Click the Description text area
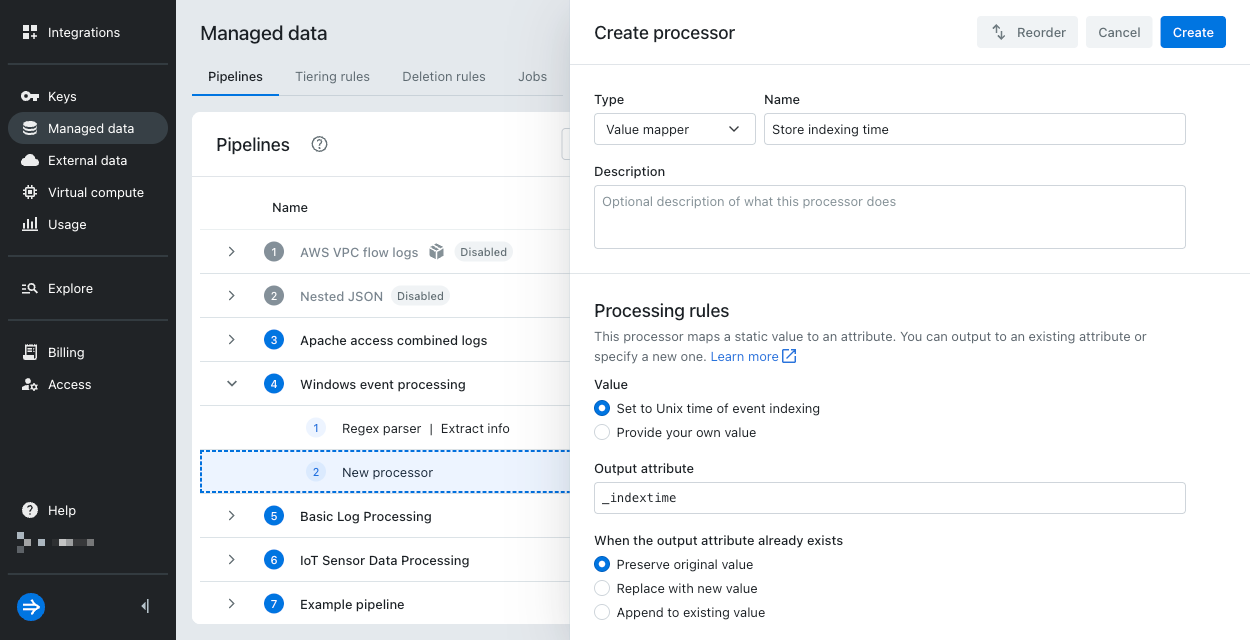 click(890, 217)
